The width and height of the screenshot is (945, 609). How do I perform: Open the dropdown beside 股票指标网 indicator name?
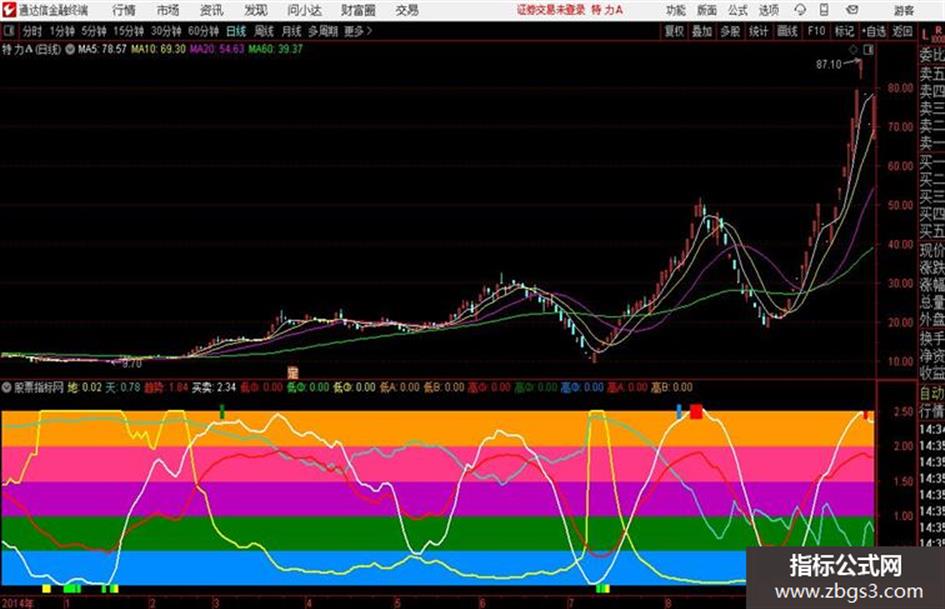(x=7, y=387)
